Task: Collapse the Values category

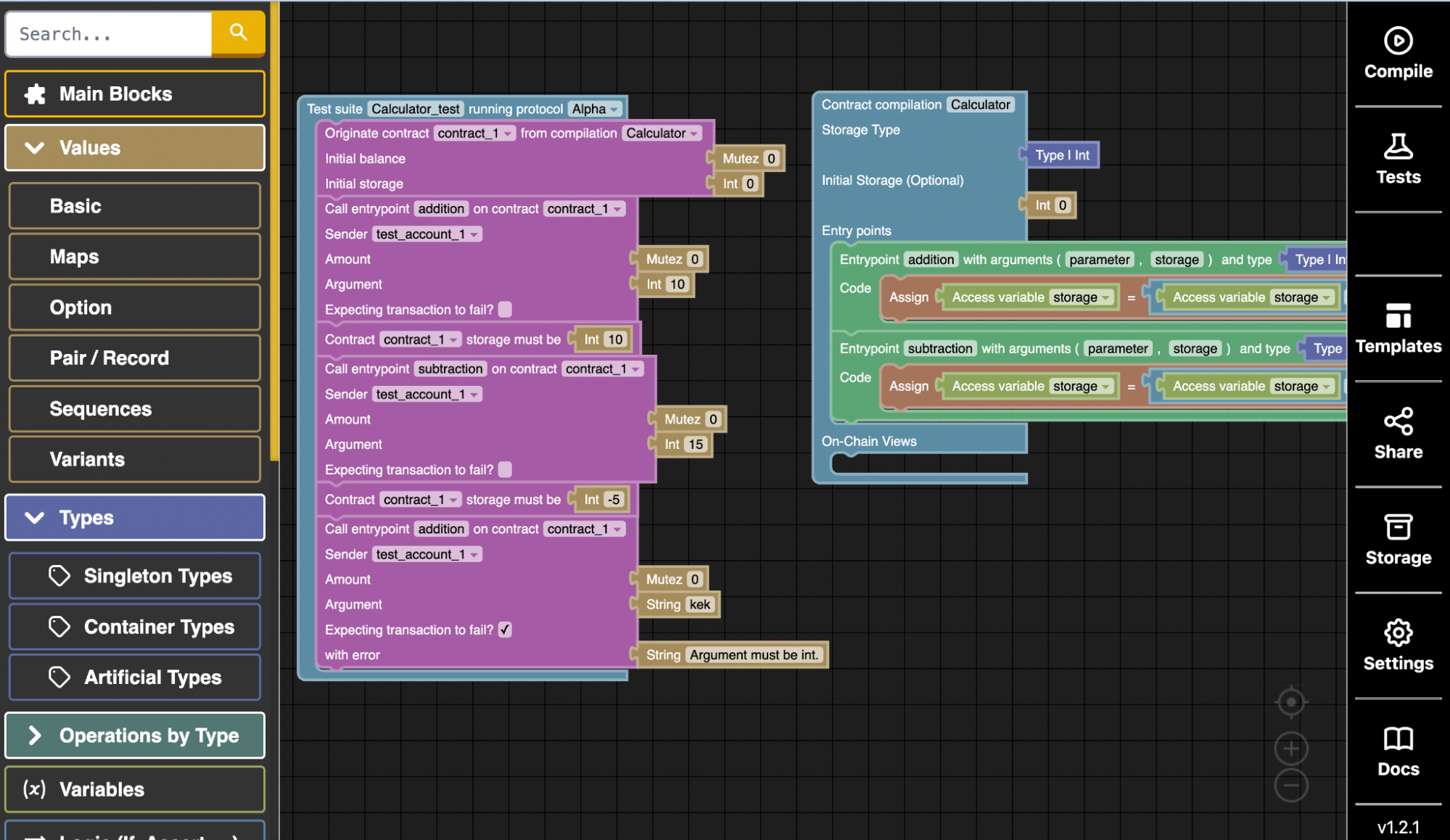Action: tap(135, 148)
